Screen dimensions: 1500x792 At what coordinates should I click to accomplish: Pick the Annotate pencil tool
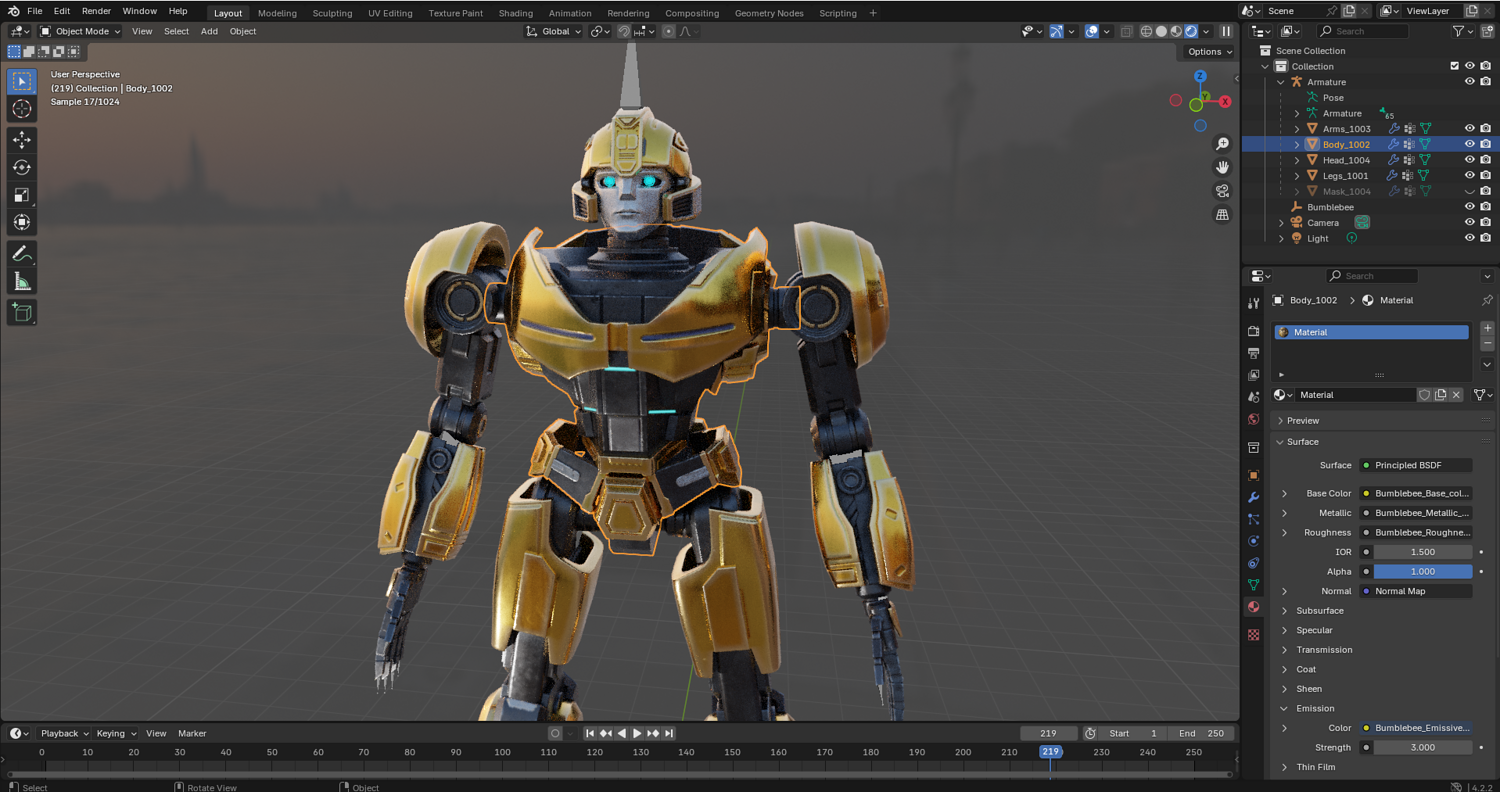pyautogui.click(x=21, y=254)
